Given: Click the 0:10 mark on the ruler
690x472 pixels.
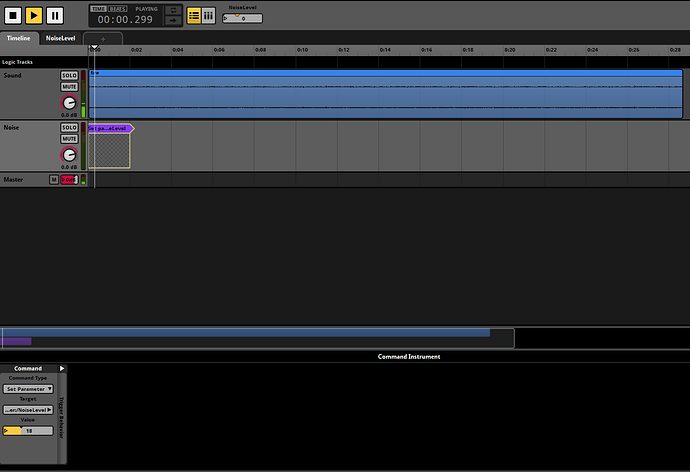Looking at the screenshot, I should coord(302,50).
